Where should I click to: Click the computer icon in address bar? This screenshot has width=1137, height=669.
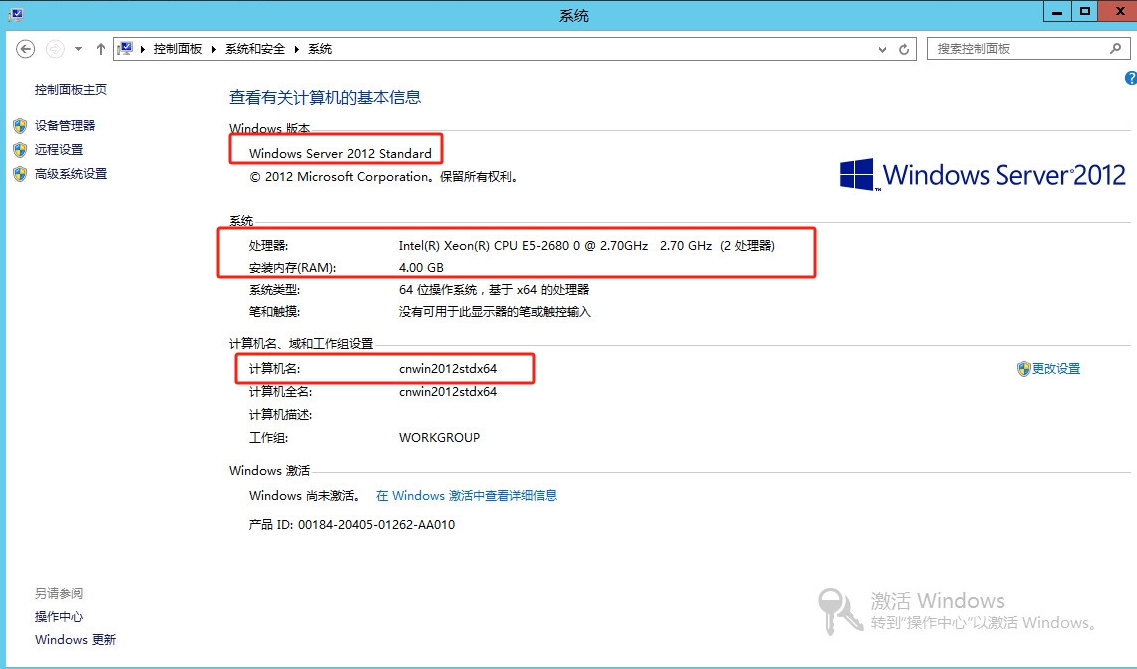click(x=125, y=49)
